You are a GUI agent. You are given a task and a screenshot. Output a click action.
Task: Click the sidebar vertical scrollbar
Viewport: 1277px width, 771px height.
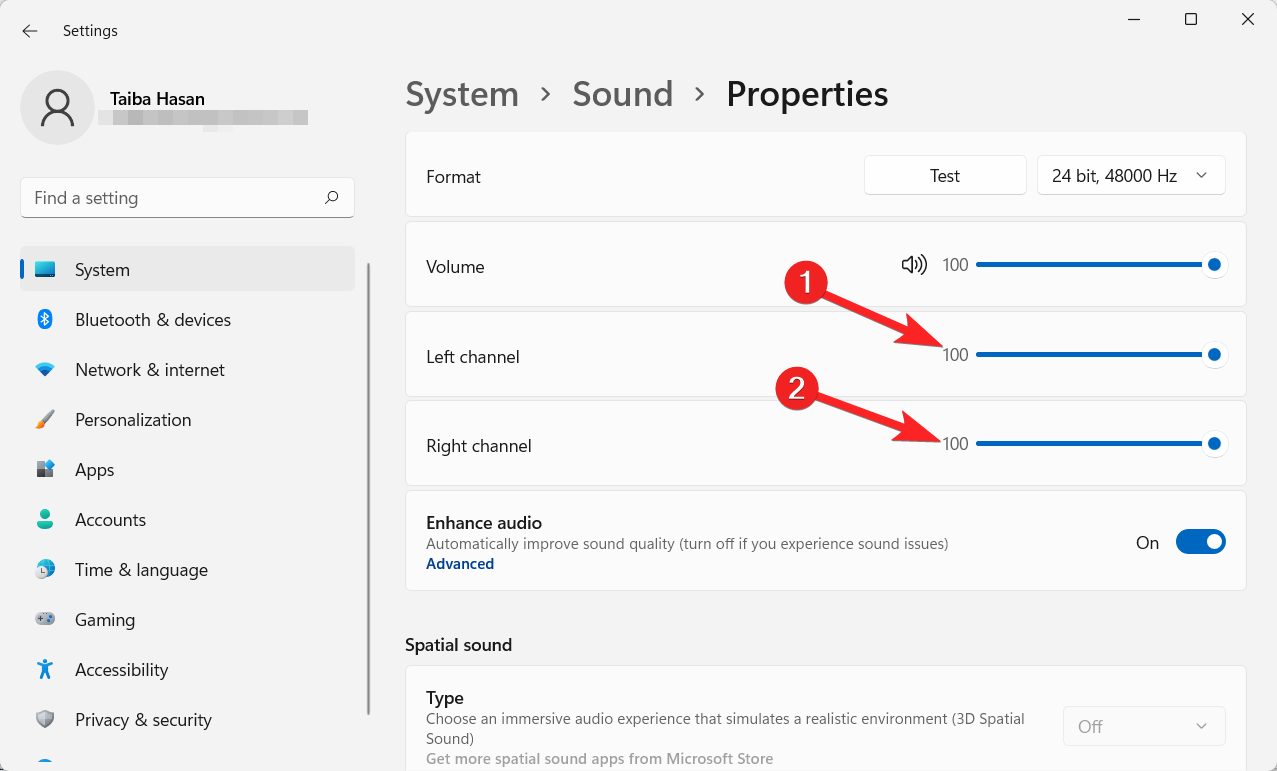(369, 488)
